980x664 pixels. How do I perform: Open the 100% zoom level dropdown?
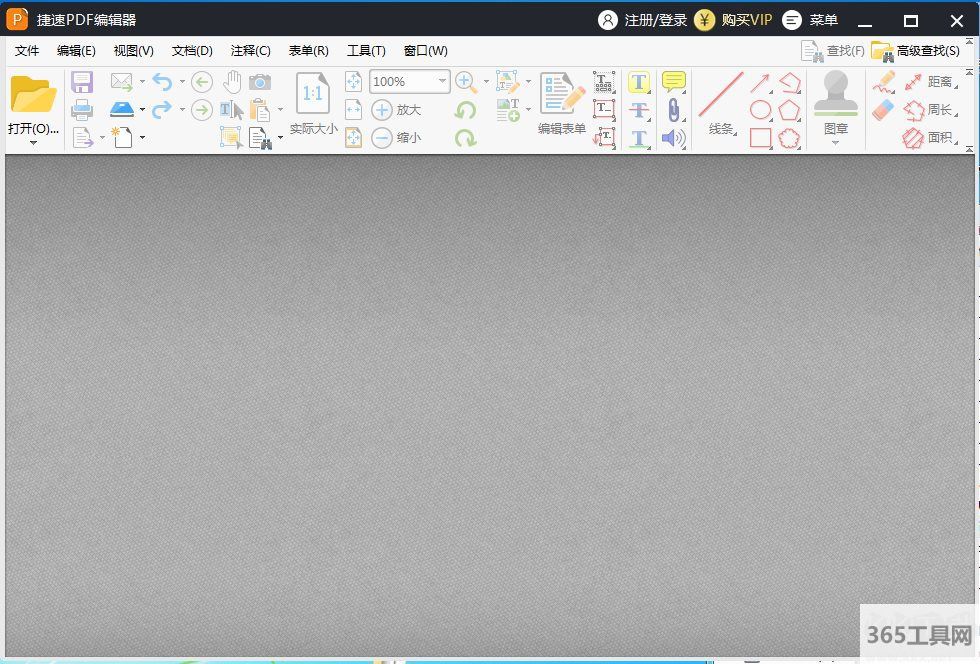[442, 82]
